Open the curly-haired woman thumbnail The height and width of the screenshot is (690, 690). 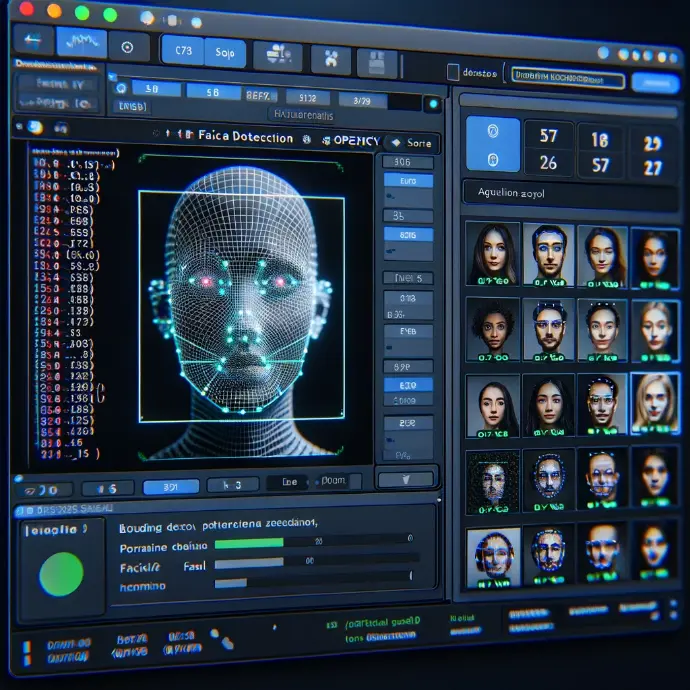(x=493, y=329)
